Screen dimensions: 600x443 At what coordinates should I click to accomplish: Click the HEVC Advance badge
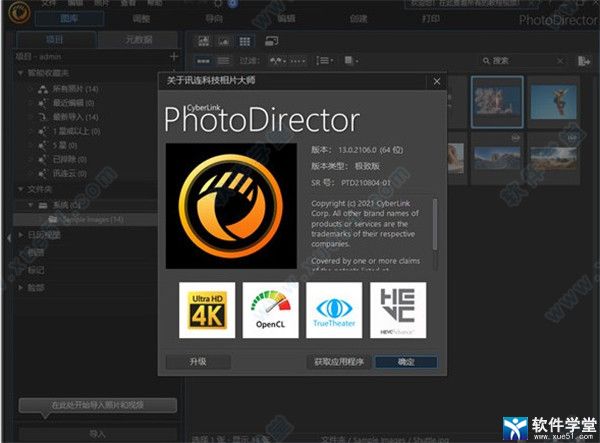click(x=398, y=310)
